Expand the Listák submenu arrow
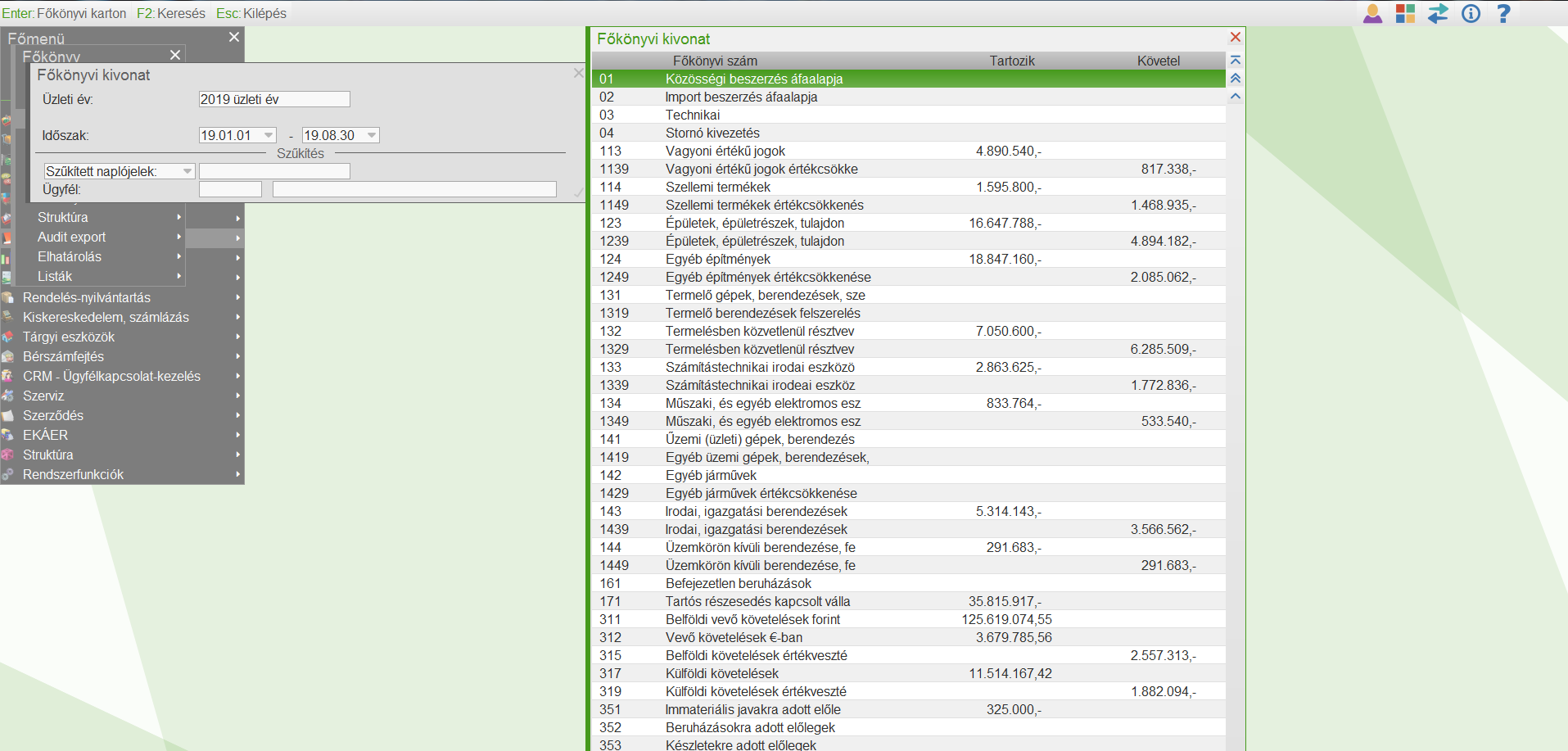Image resolution: width=1568 pixels, height=751 pixels. click(x=178, y=276)
